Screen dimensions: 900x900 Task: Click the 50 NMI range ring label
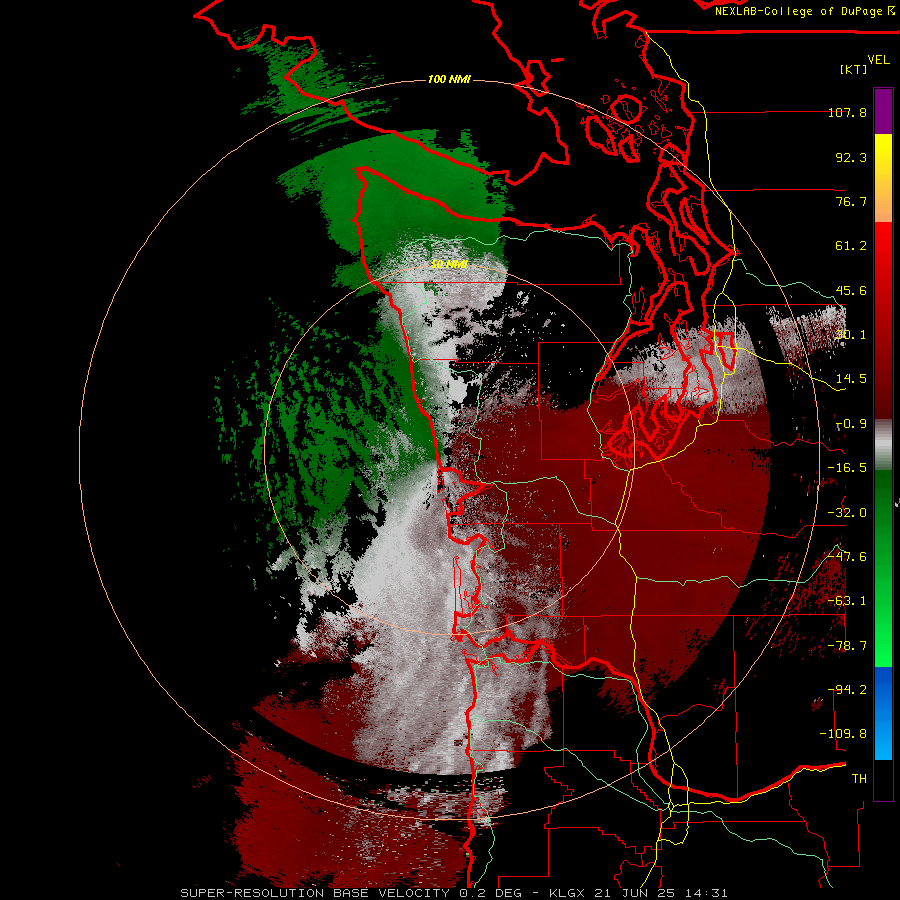click(449, 264)
